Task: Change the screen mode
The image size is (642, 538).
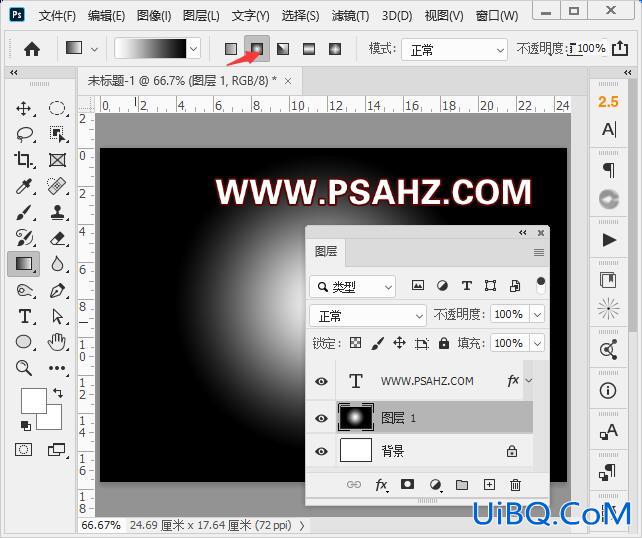Action: pyautogui.click(x=57, y=450)
